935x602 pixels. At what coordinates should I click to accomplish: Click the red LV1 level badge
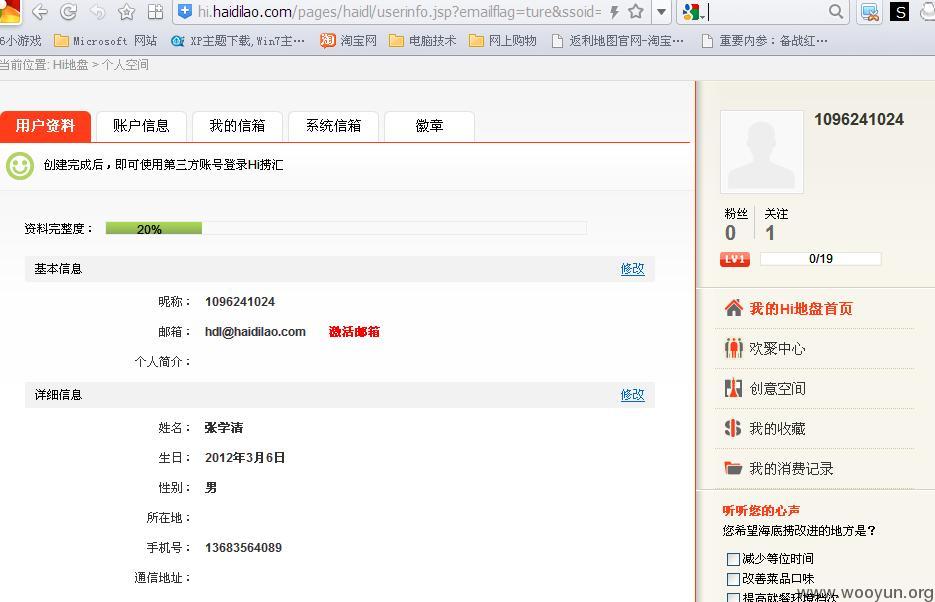coord(735,259)
